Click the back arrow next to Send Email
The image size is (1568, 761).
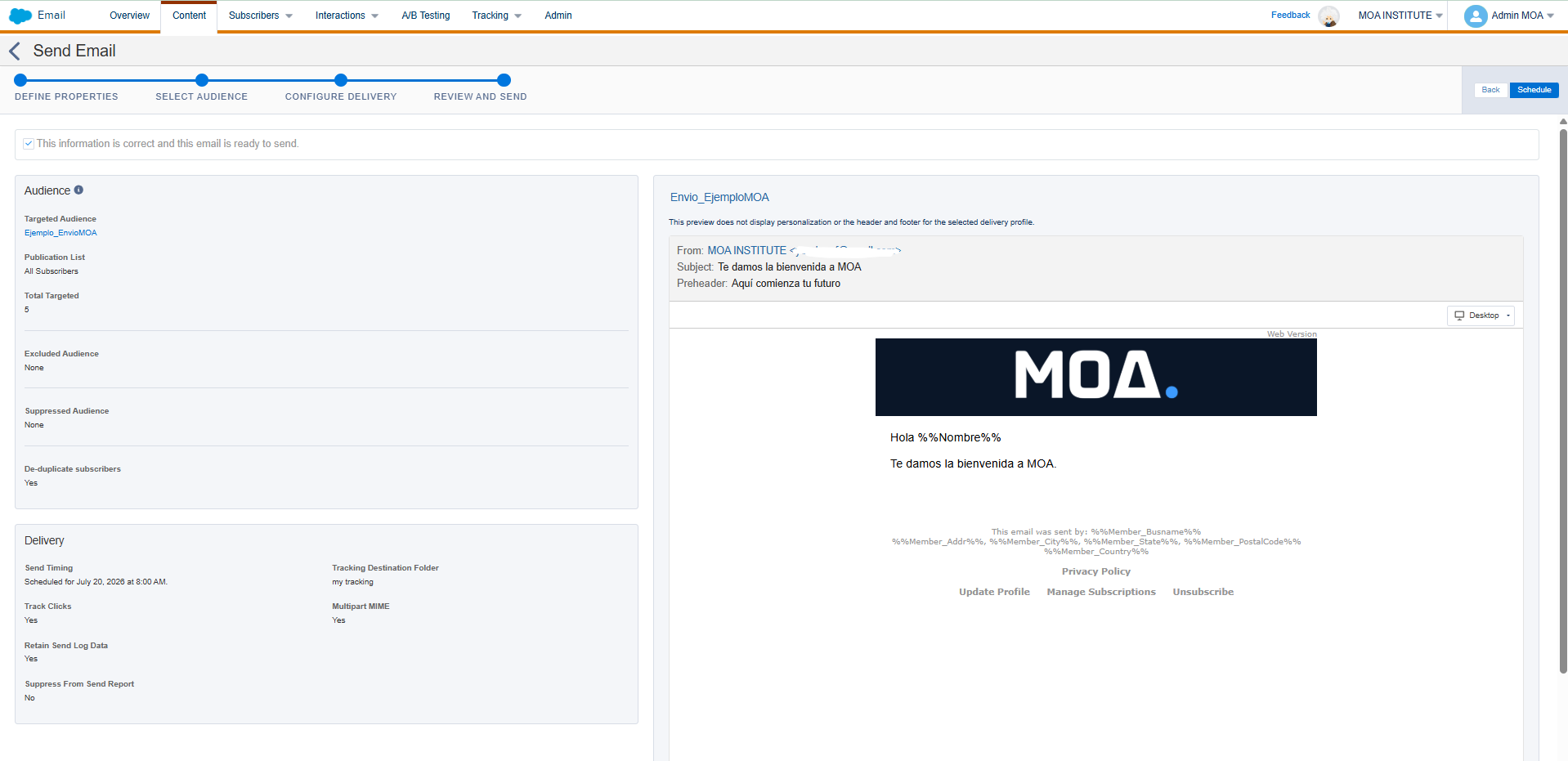15,51
